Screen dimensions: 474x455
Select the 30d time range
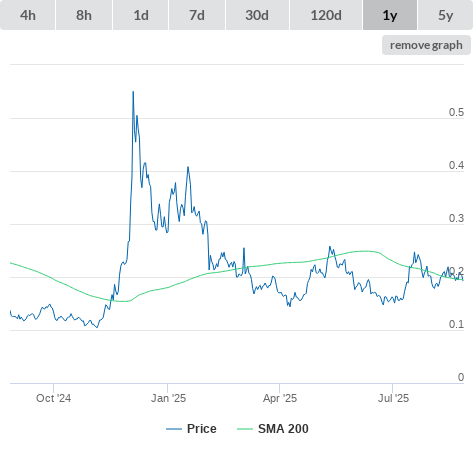[x=257, y=15]
